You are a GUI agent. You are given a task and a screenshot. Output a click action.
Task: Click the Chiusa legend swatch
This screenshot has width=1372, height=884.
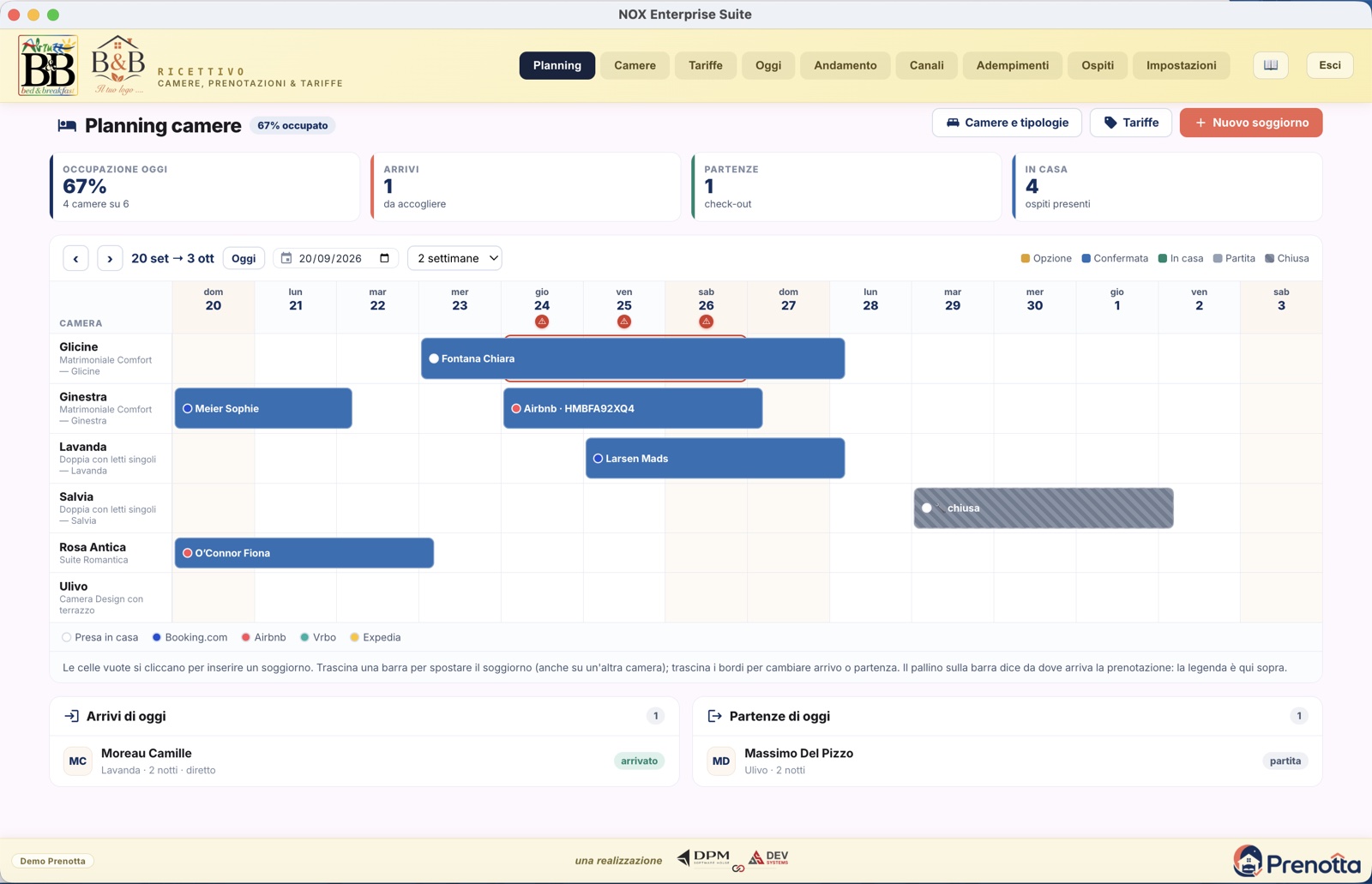tap(1270, 258)
